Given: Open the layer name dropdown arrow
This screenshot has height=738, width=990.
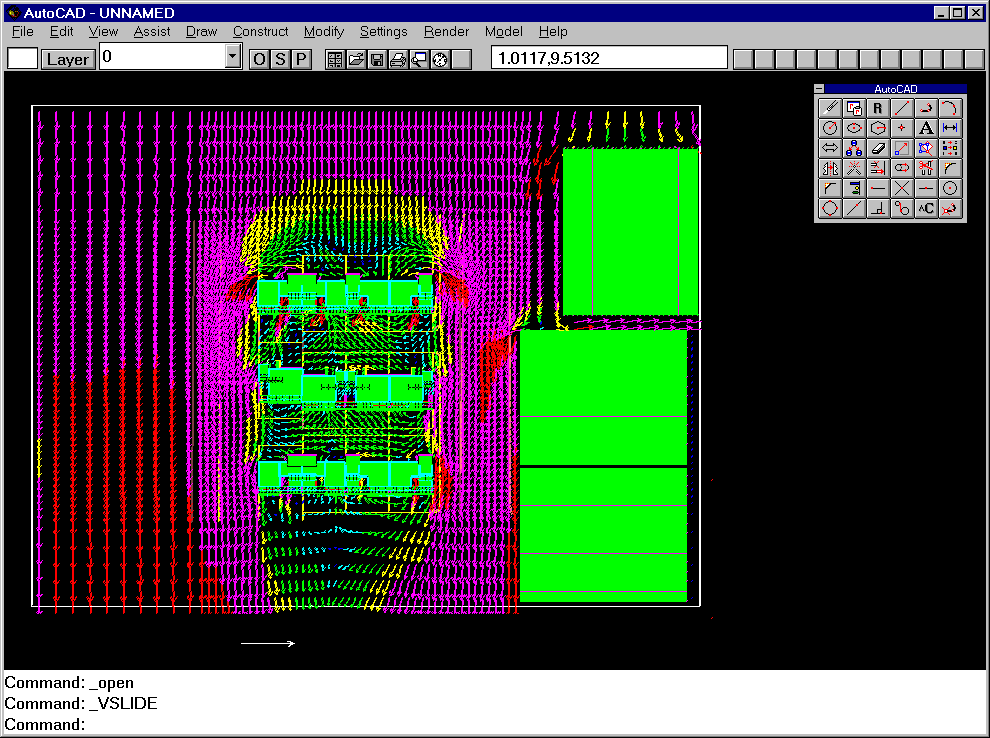Looking at the screenshot, I should [233, 57].
